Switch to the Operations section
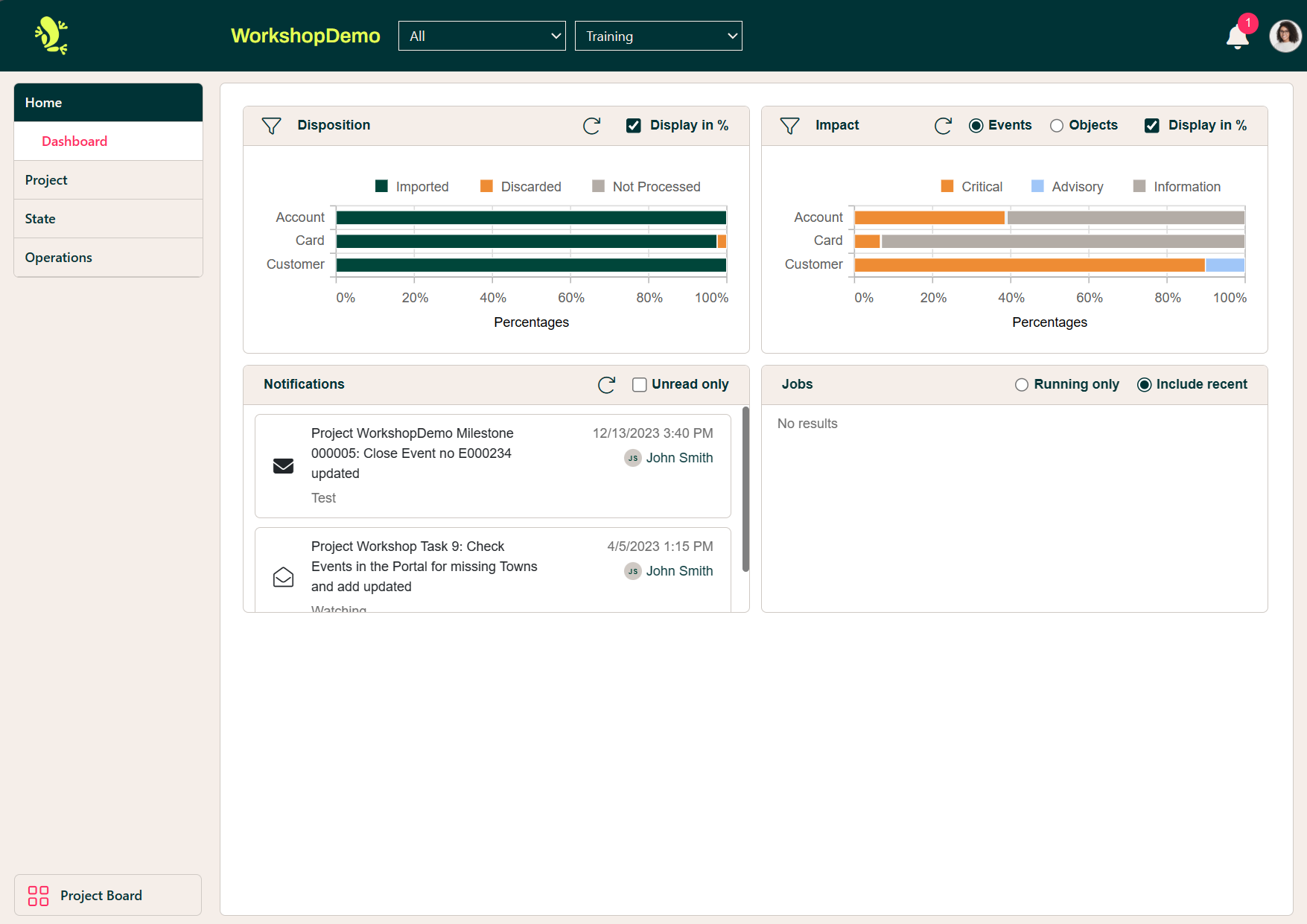 pos(58,257)
